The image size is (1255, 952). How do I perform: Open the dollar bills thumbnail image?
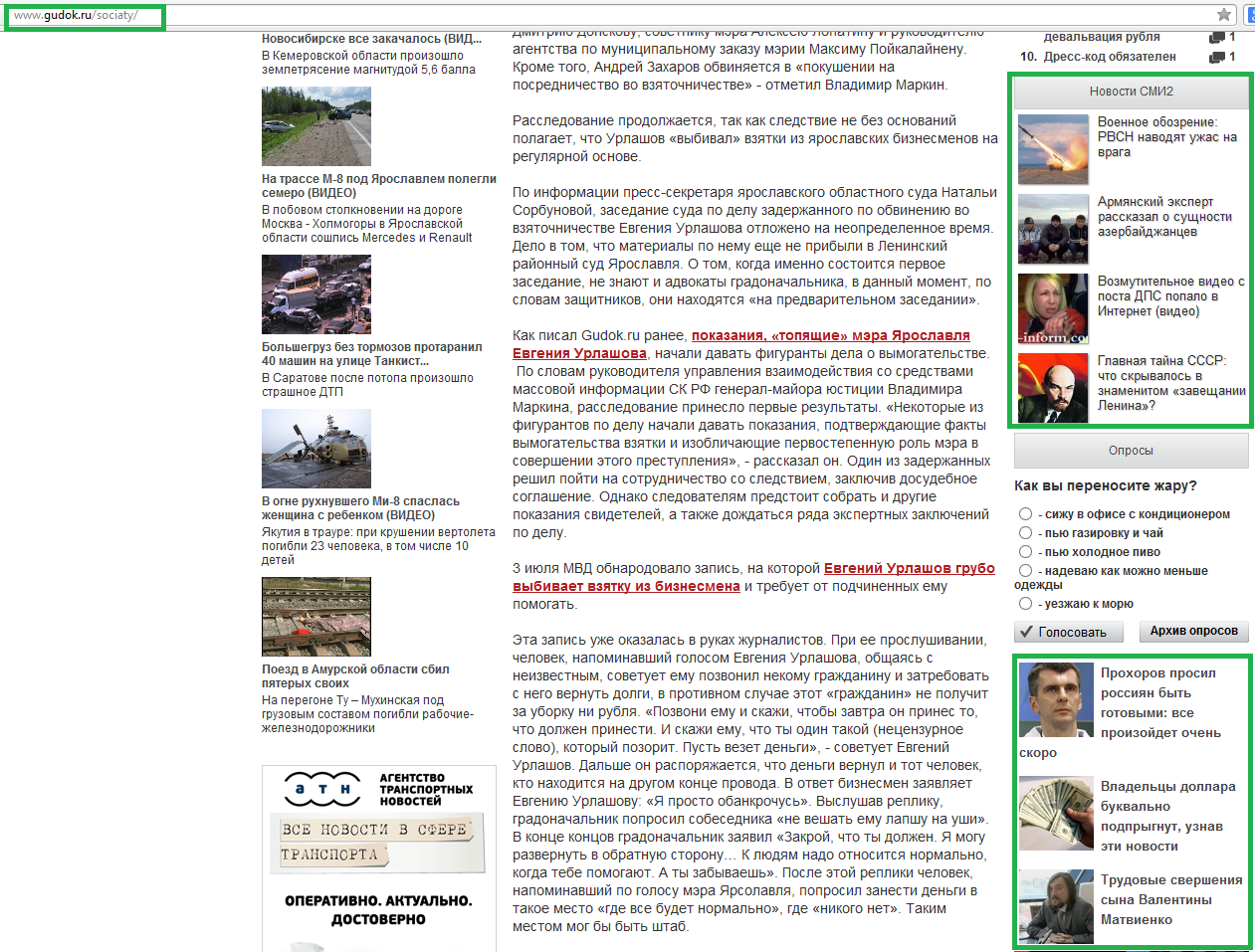coord(1056,813)
